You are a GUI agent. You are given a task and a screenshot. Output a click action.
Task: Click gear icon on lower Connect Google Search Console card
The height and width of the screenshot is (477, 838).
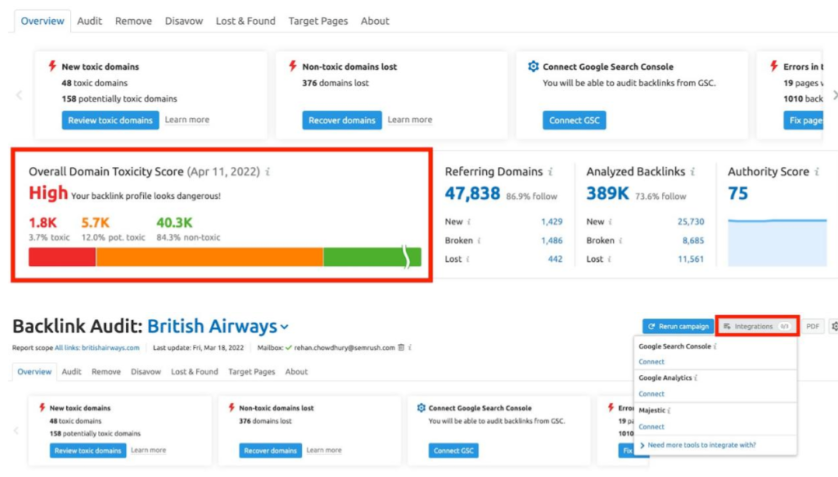click(421, 408)
